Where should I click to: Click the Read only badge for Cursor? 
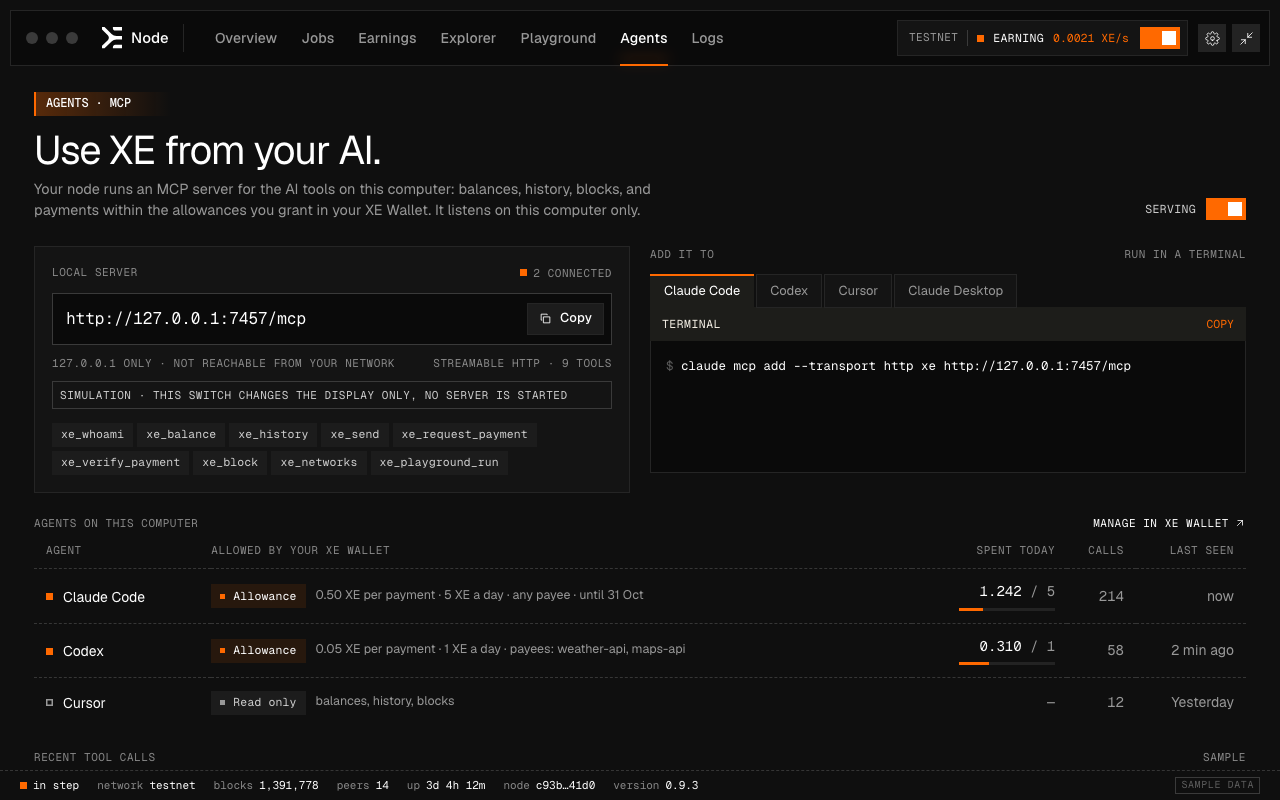(x=258, y=703)
